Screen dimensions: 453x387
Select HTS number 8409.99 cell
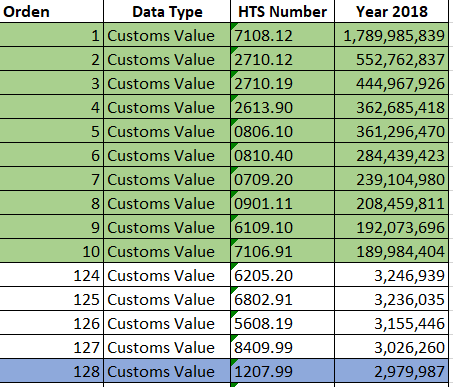282,347
